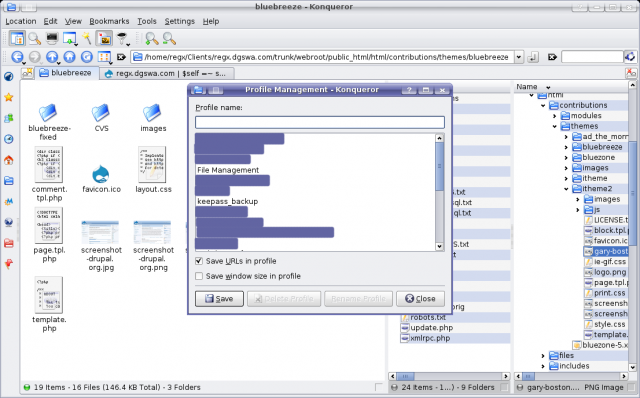Click the Go button next to the location bar
This screenshot has height=398, width=640.
(x=533, y=57)
